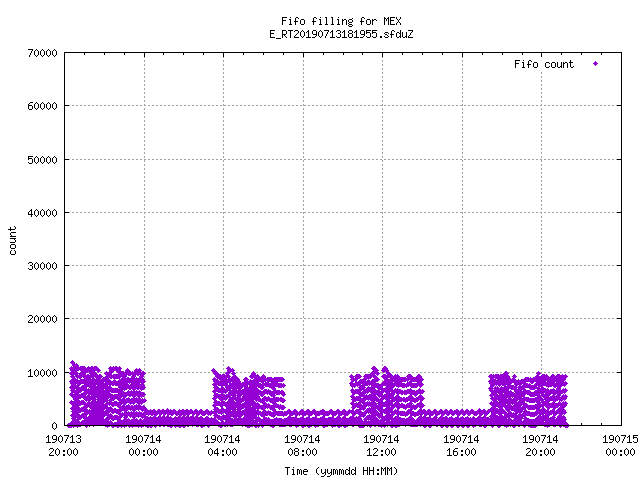Click the y-axis value 30000
Viewport: 640px width, 480px height.
[x=42, y=266]
